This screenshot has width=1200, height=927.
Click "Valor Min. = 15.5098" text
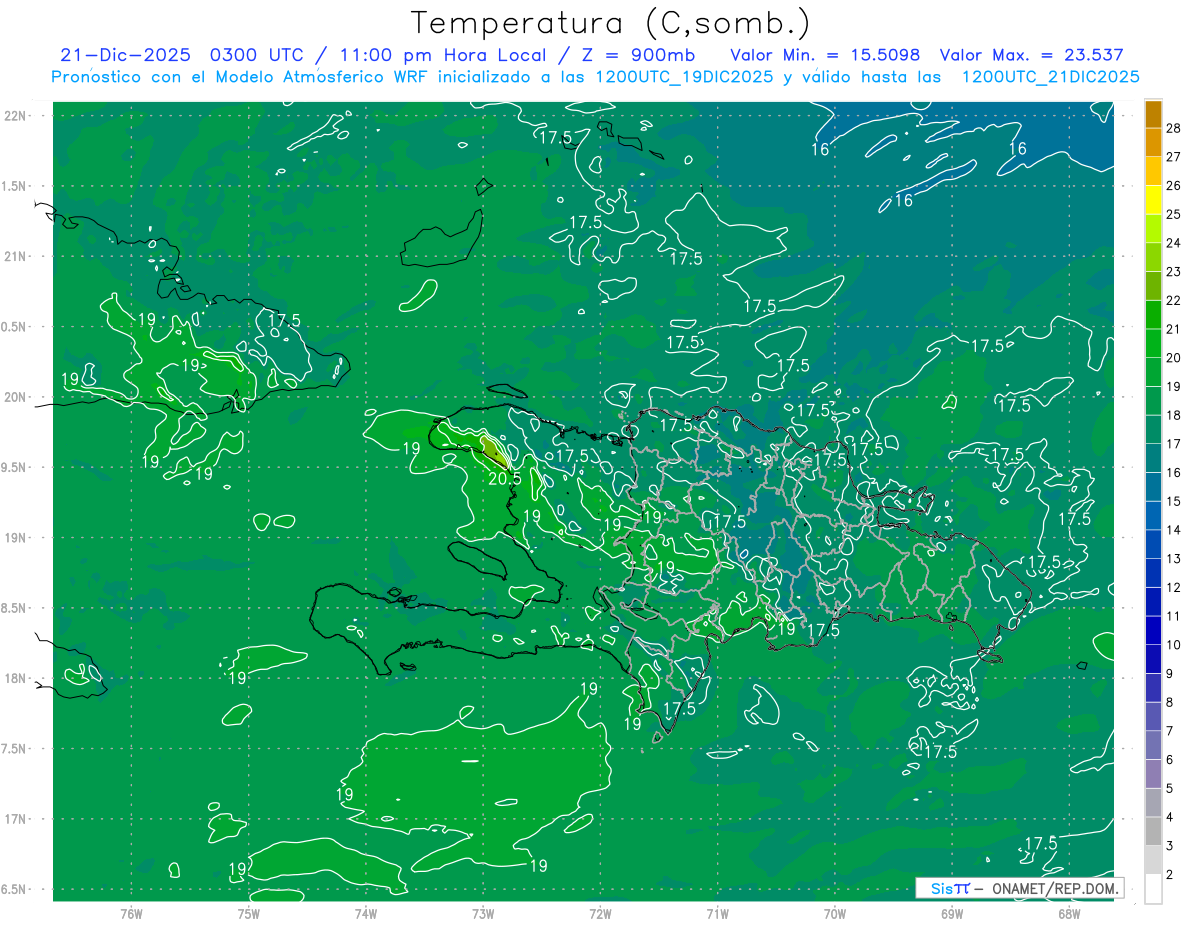click(x=825, y=55)
